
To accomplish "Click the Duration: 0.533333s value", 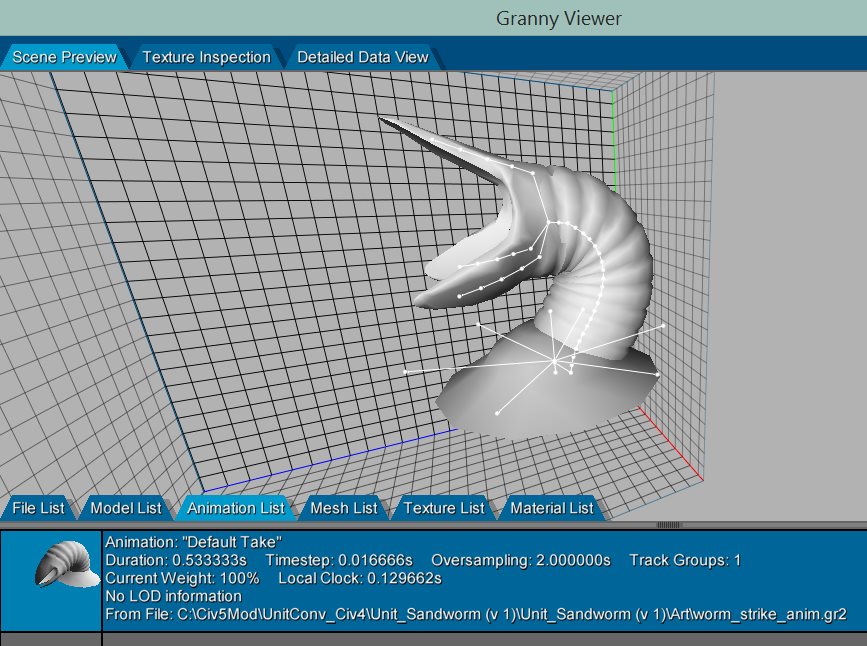I will point(176,560).
